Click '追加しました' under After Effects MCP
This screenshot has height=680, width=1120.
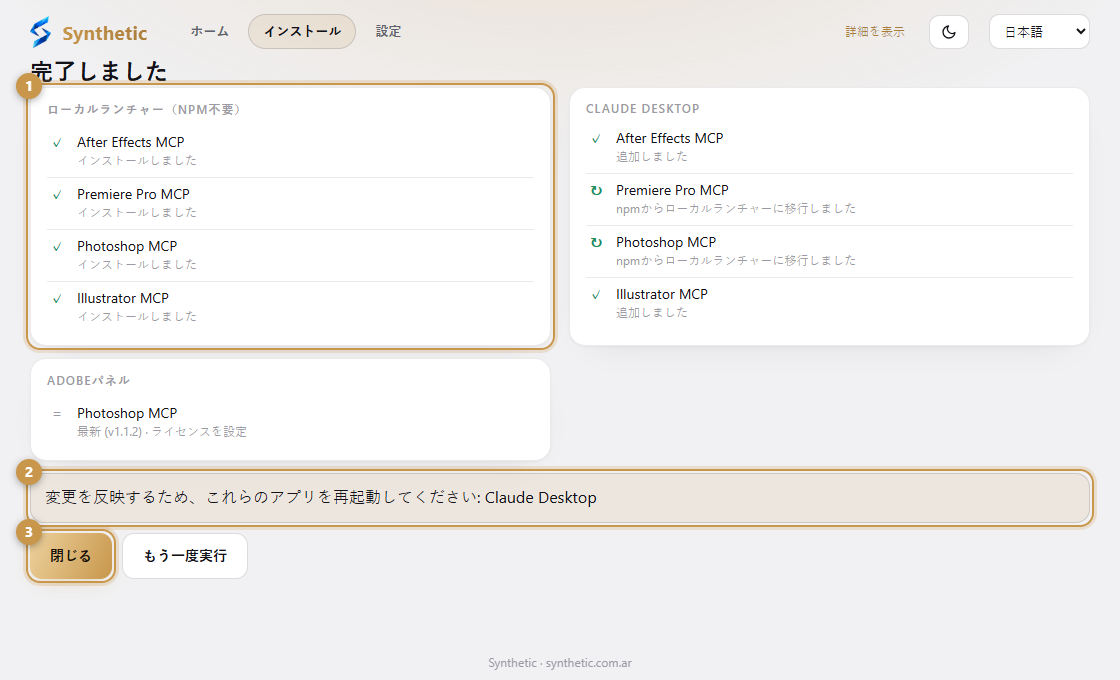(652, 156)
